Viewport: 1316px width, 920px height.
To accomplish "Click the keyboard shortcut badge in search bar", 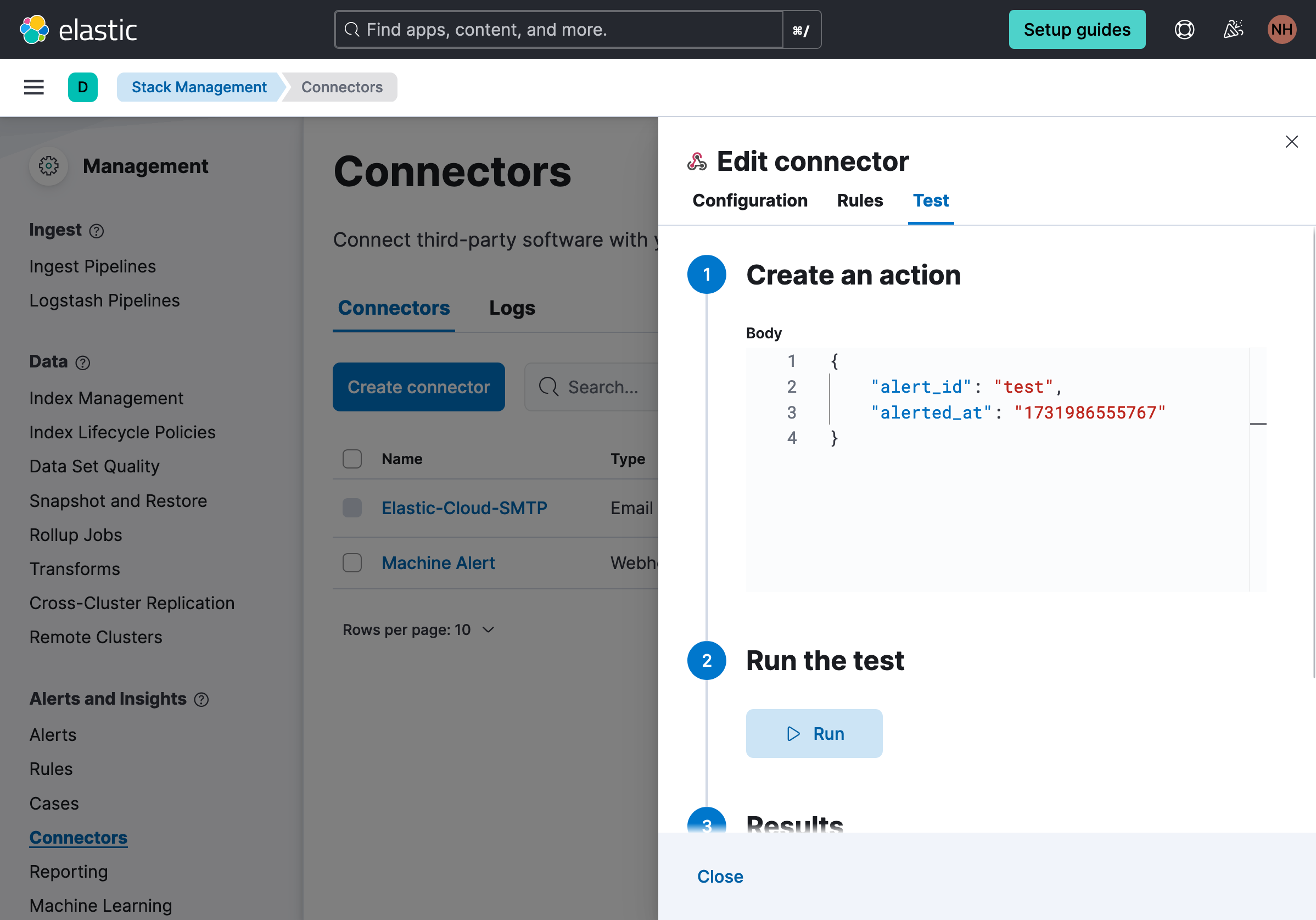I will click(x=801, y=30).
